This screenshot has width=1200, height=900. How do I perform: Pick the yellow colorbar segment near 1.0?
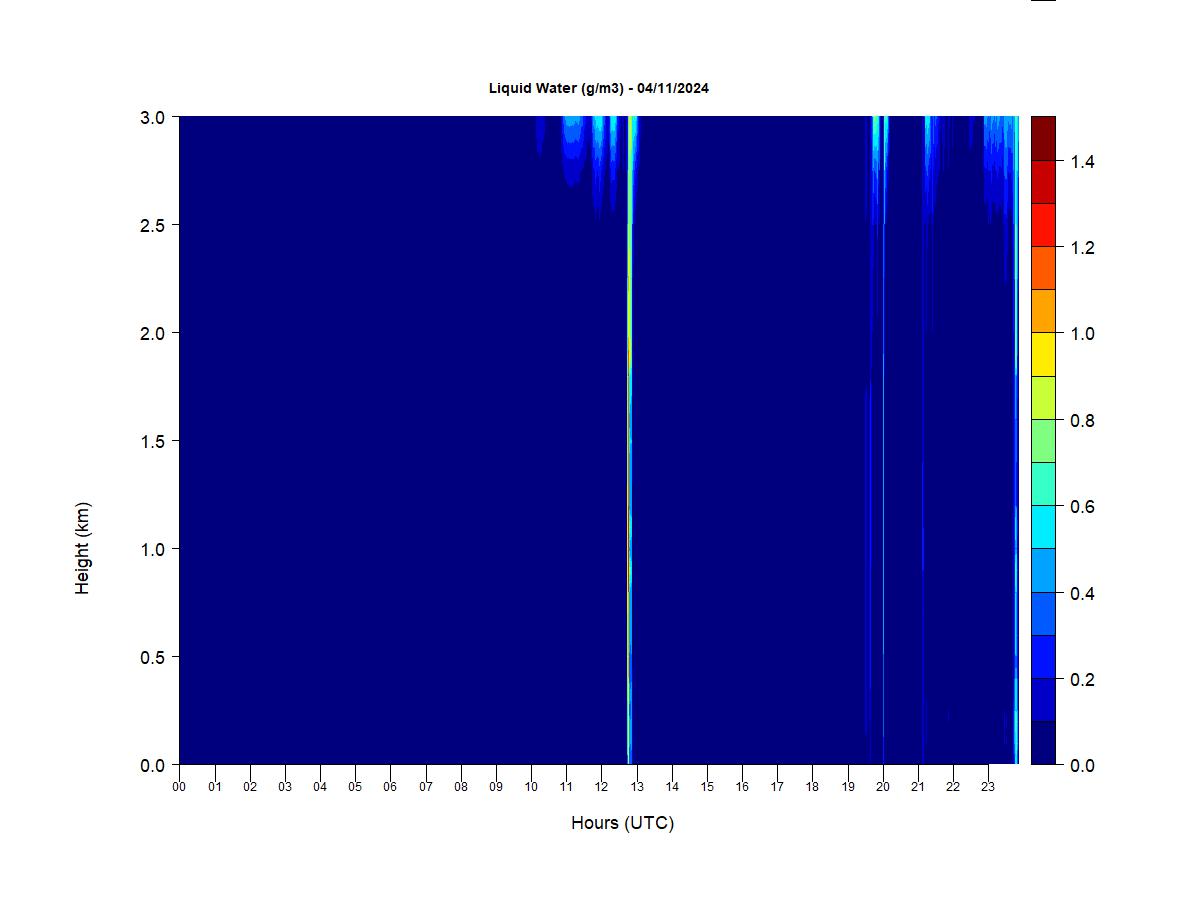[1043, 354]
